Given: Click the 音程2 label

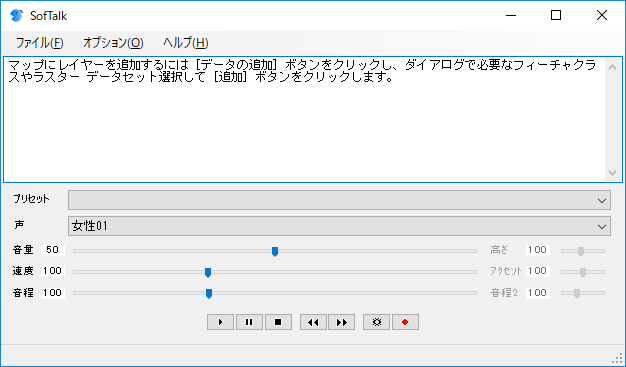Looking at the screenshot, I should [504, 293].
